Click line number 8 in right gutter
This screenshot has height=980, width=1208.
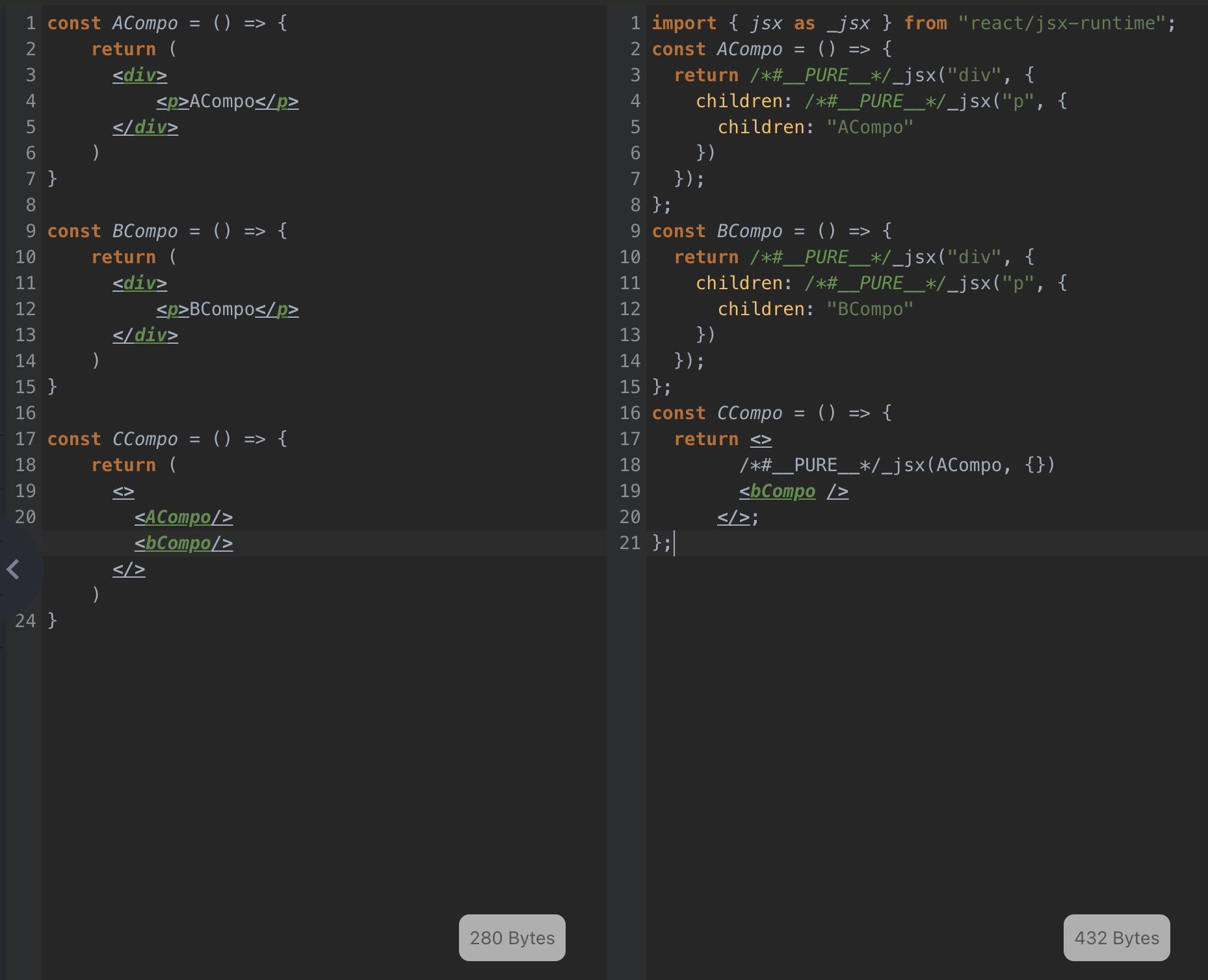pyautogui.click(x=635, y=205)
